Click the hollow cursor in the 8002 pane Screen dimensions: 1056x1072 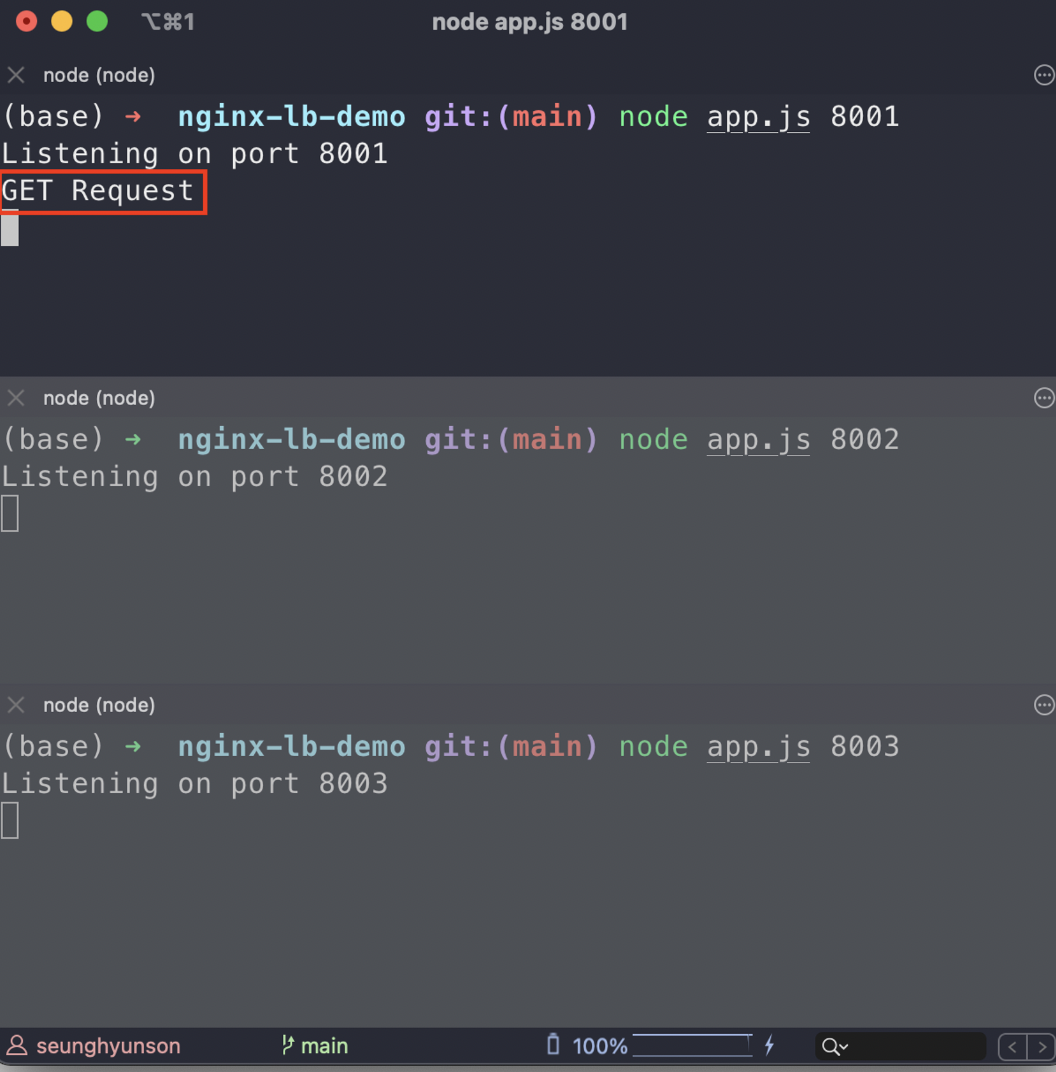[10, 513]
